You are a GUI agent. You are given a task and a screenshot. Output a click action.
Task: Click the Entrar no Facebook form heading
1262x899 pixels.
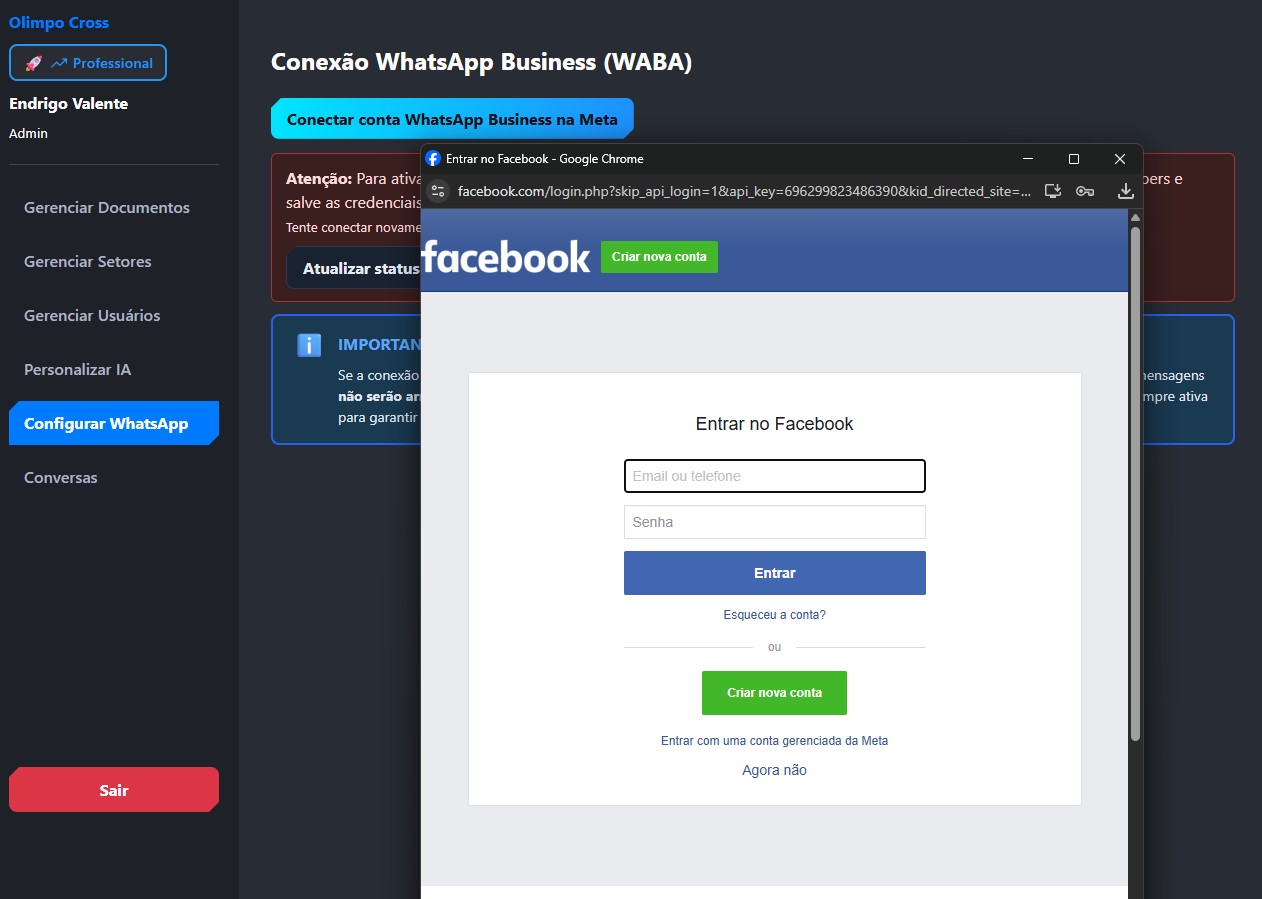click(x=775, y=424)
